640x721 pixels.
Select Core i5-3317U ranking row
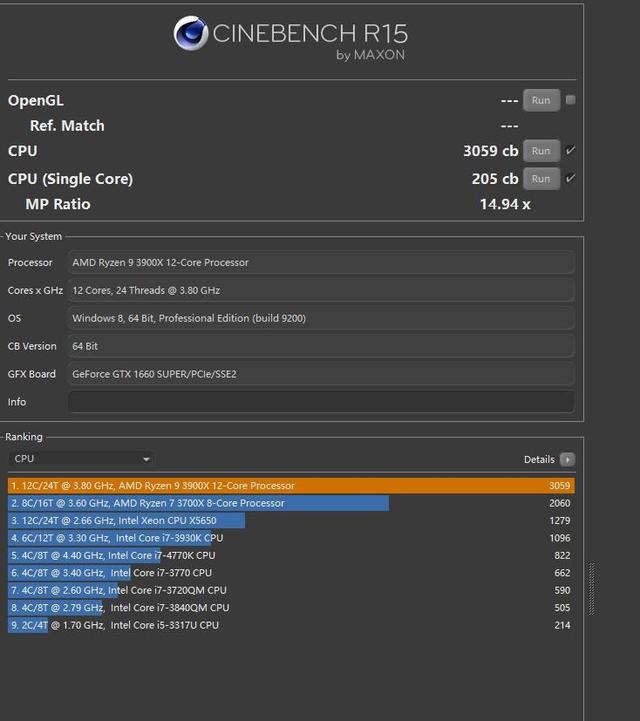[291, 625]
